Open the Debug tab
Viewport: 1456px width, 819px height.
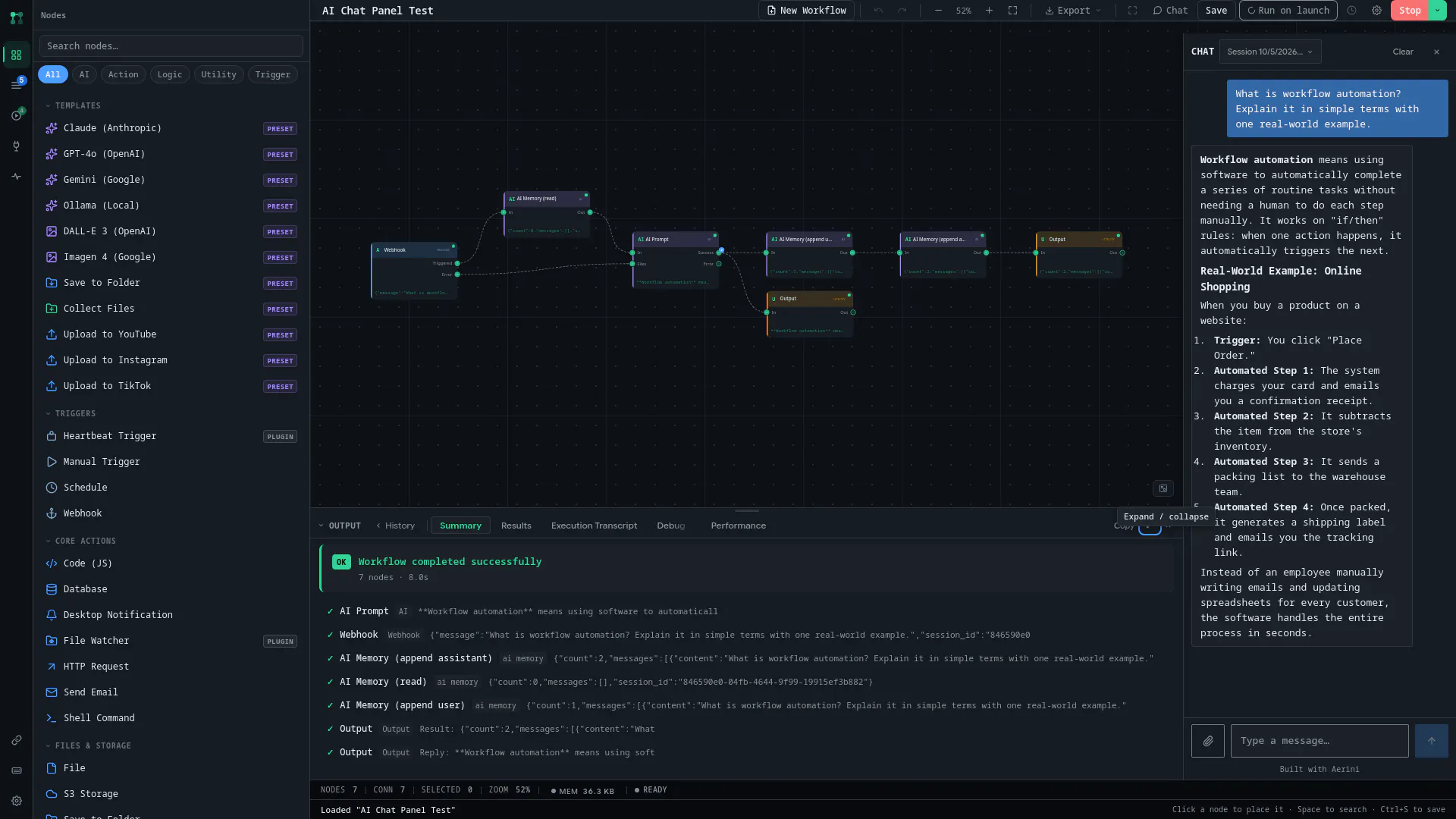point(670,526)
